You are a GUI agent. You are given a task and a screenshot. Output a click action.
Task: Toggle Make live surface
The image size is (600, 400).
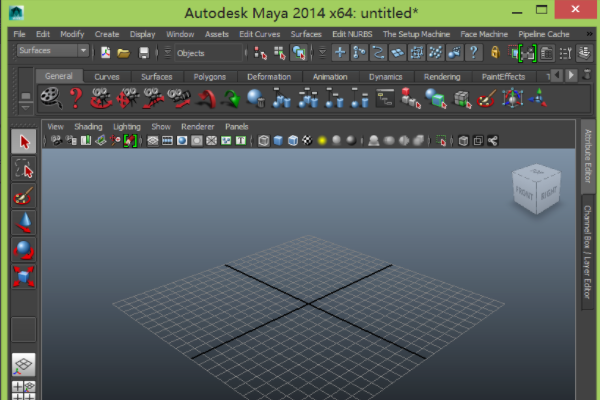point(416,52)
